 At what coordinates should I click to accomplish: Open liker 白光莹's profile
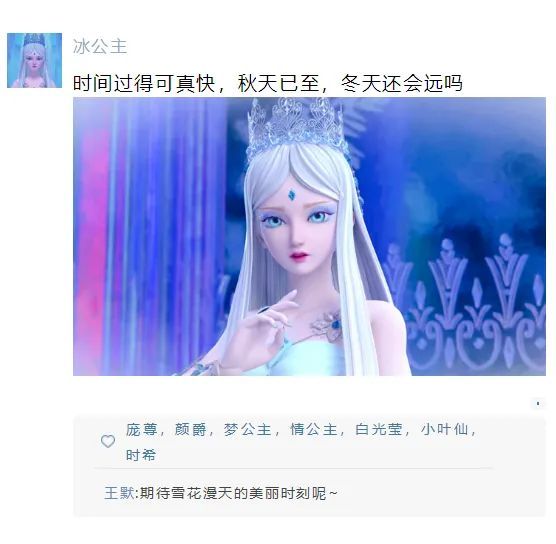(379, 429)
